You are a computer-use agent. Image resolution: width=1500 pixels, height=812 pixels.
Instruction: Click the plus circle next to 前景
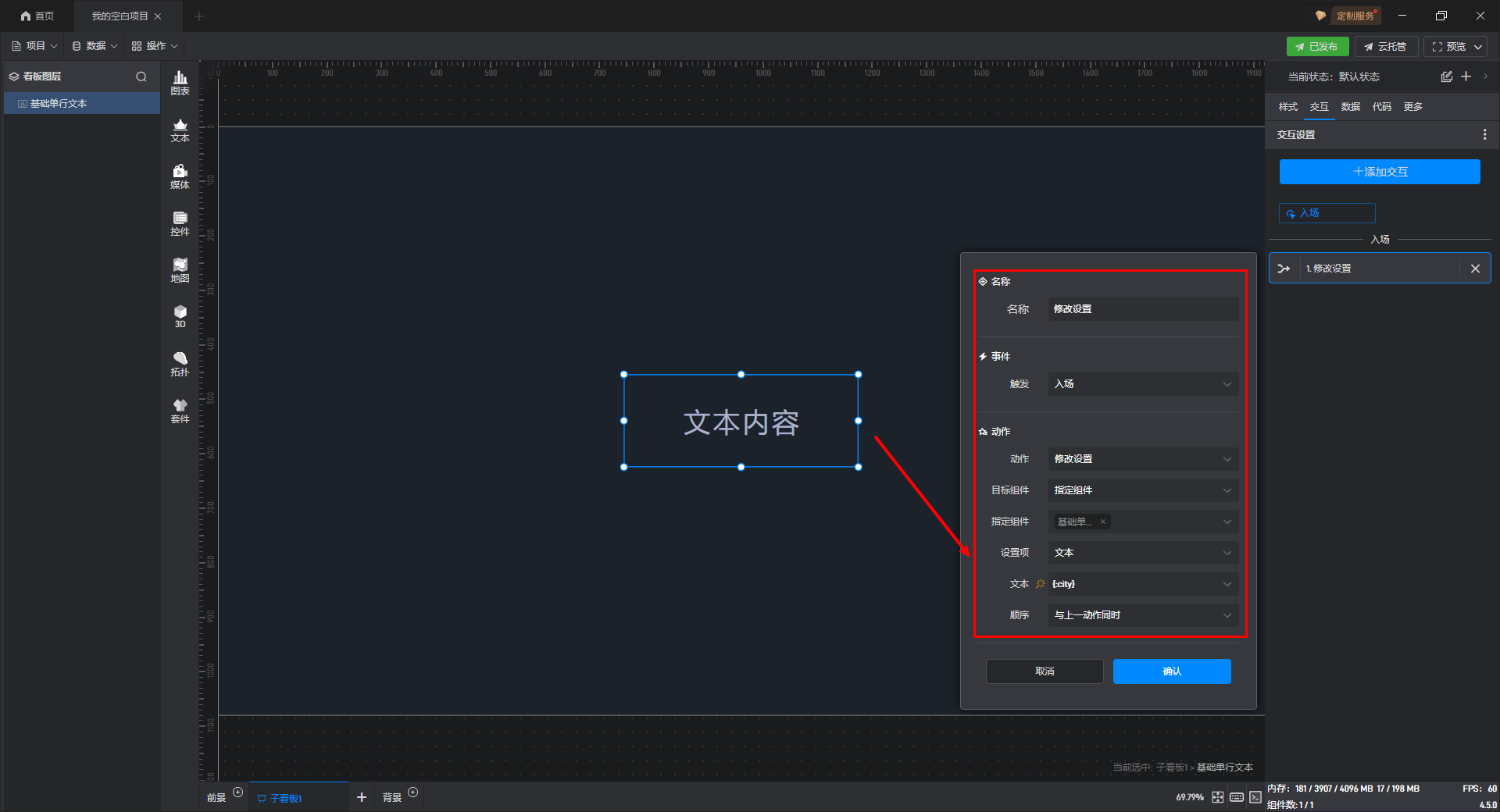click(238, 792)
